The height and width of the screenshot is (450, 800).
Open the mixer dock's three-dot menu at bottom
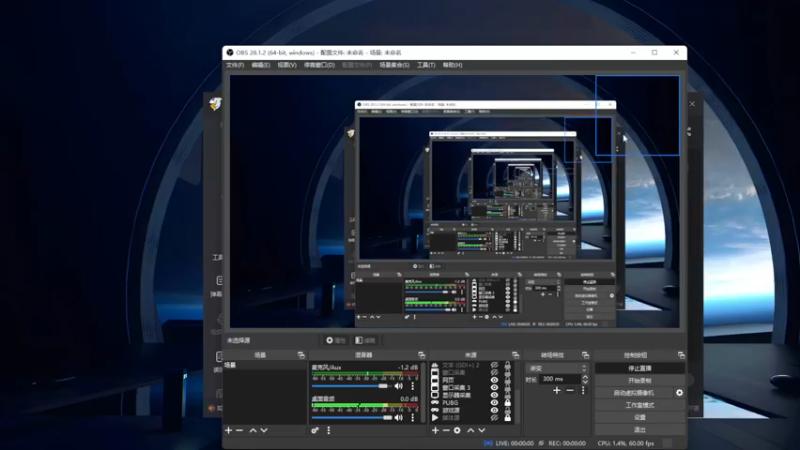point(329,431)
